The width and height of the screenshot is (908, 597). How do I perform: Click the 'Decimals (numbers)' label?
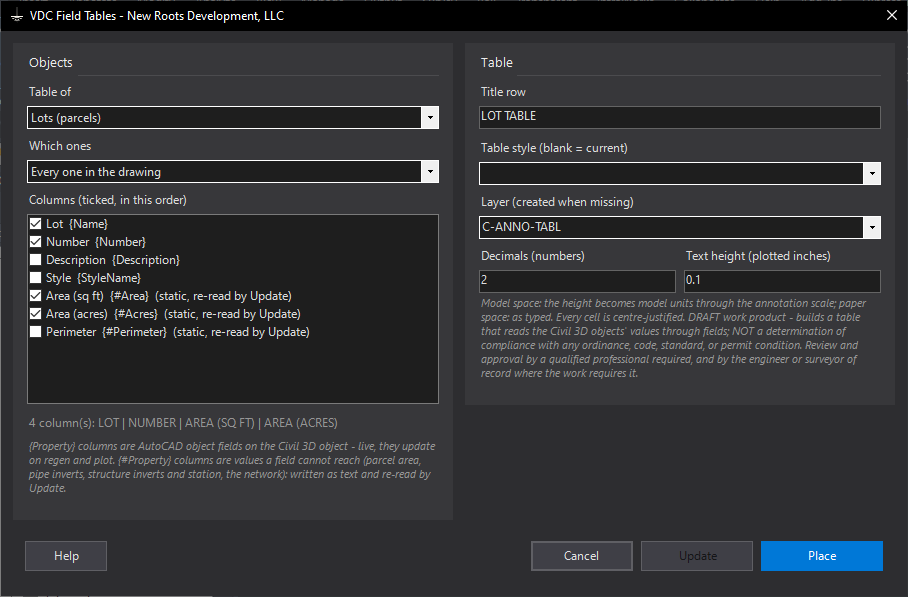pos(533,256)
